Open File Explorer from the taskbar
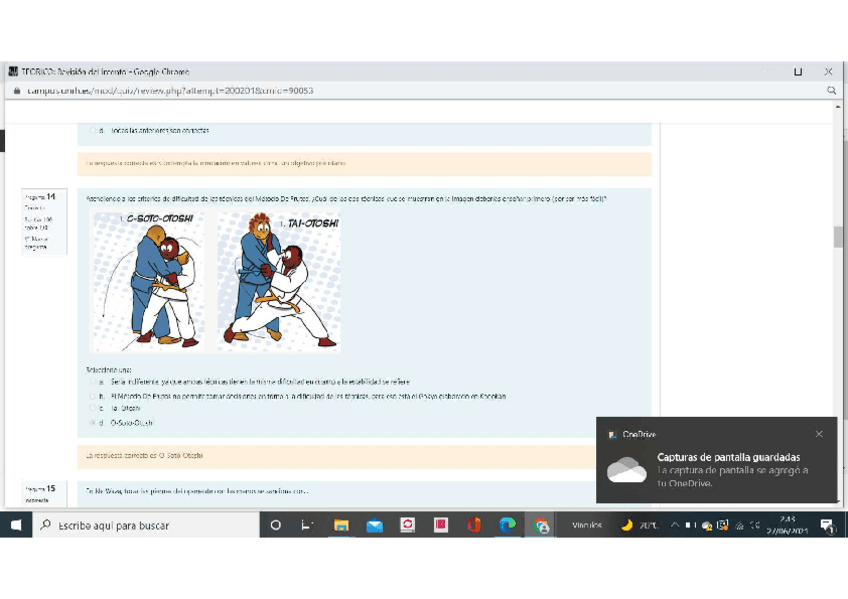Image resolution: width=848 pixels, height=599 pixels. [x=341, y=525]
